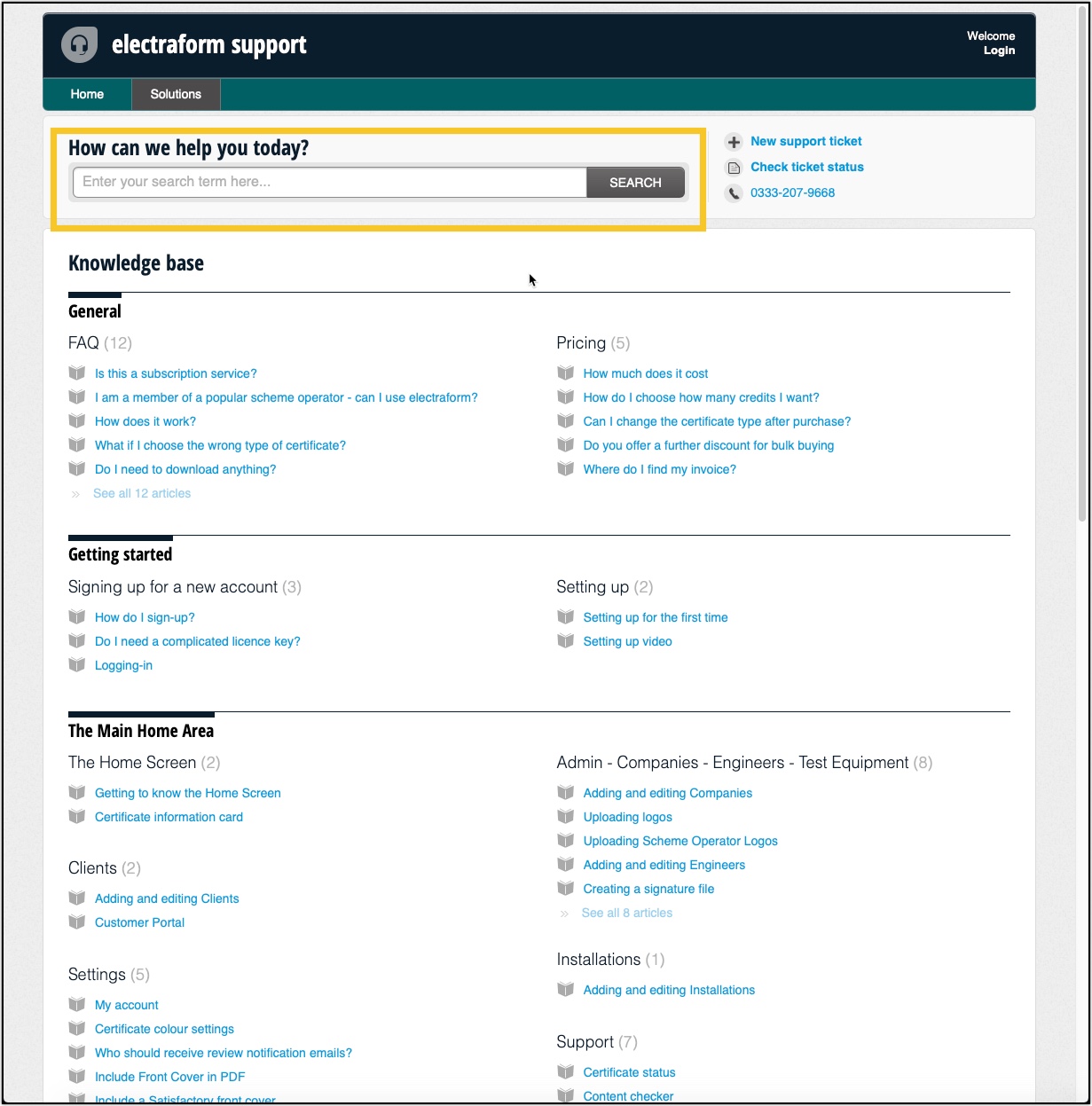Open 'Admin - Companies - Engineers - Test Equipment' heading
Screen dimensions: 1092x1106
(744, 763)
